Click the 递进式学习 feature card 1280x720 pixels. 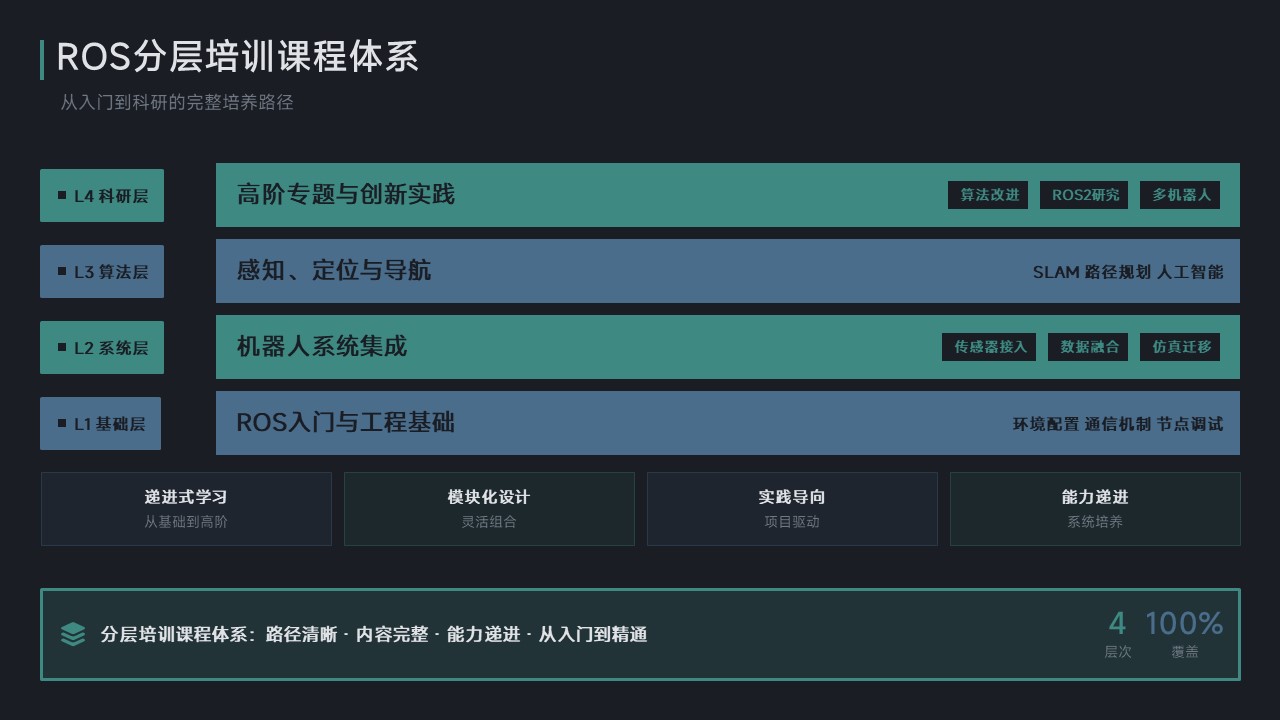(186, 509)
